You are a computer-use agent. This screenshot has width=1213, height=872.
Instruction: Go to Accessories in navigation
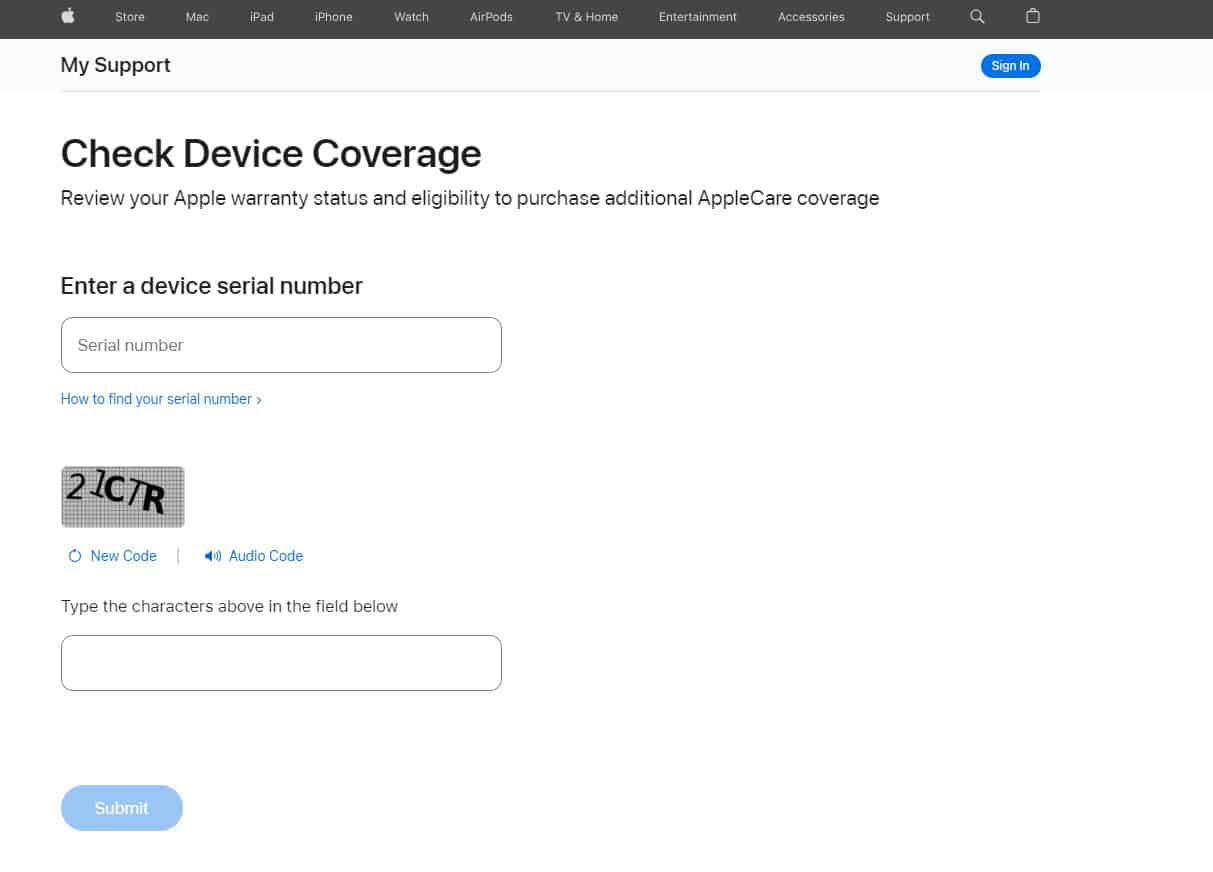(x=811, y=17)
